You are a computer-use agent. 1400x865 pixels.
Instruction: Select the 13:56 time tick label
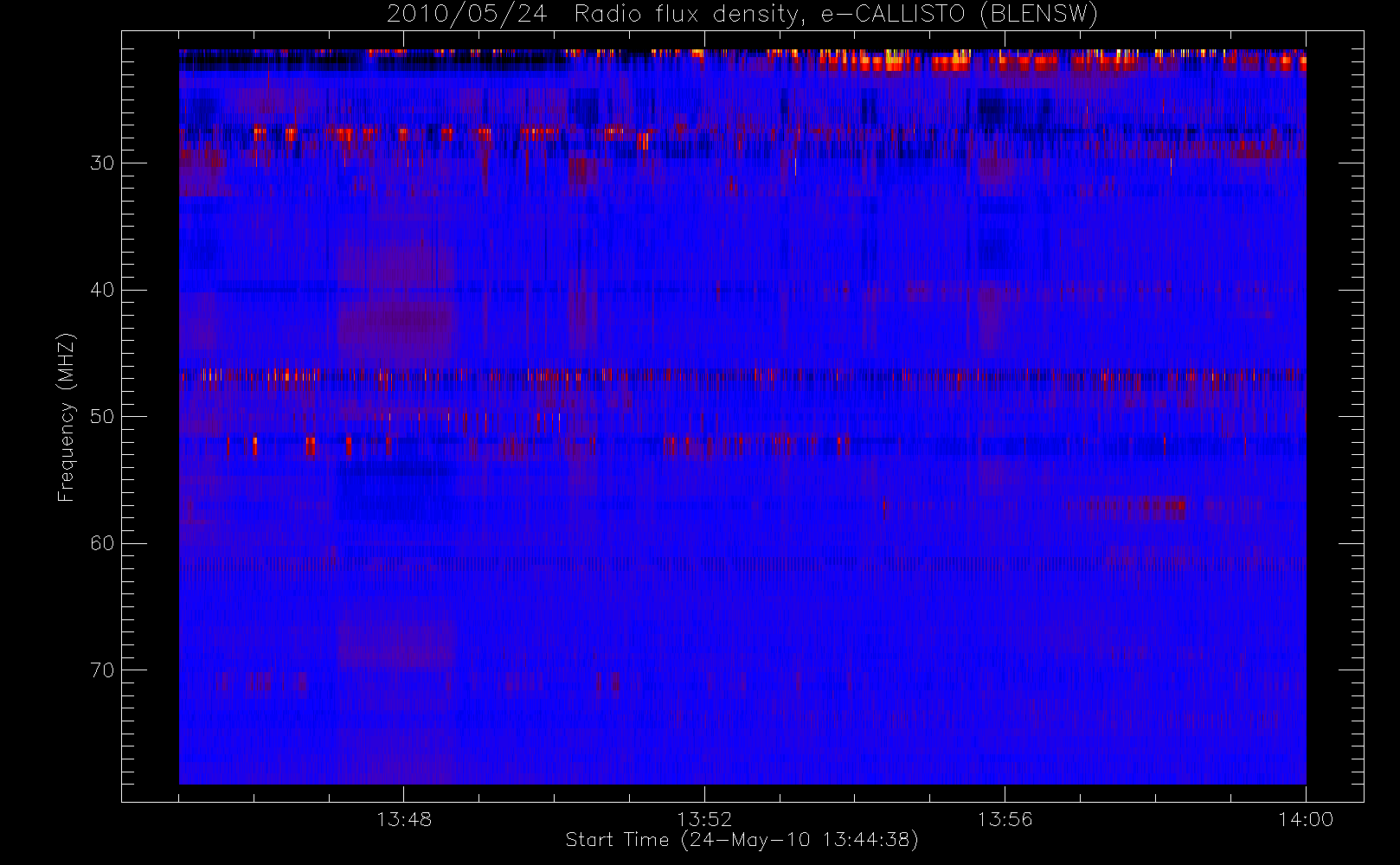tap(1005, 818)
